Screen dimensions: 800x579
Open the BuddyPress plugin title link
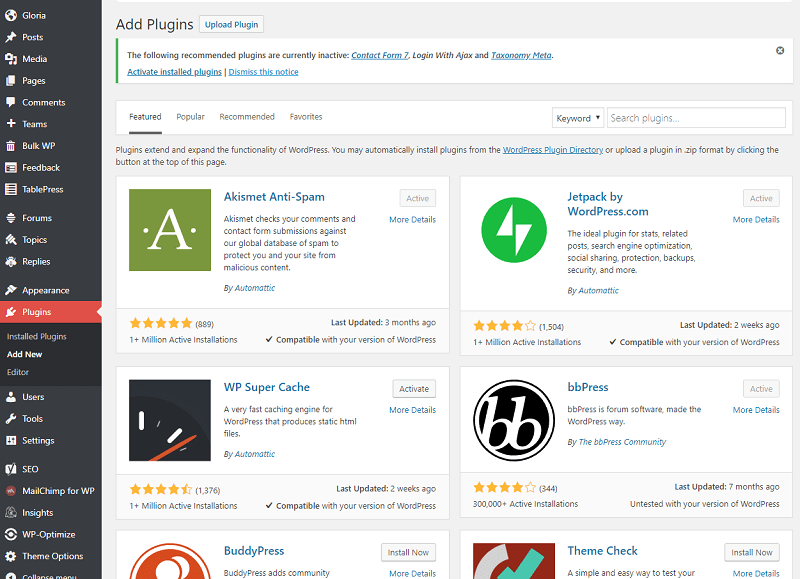pos(254,551)
